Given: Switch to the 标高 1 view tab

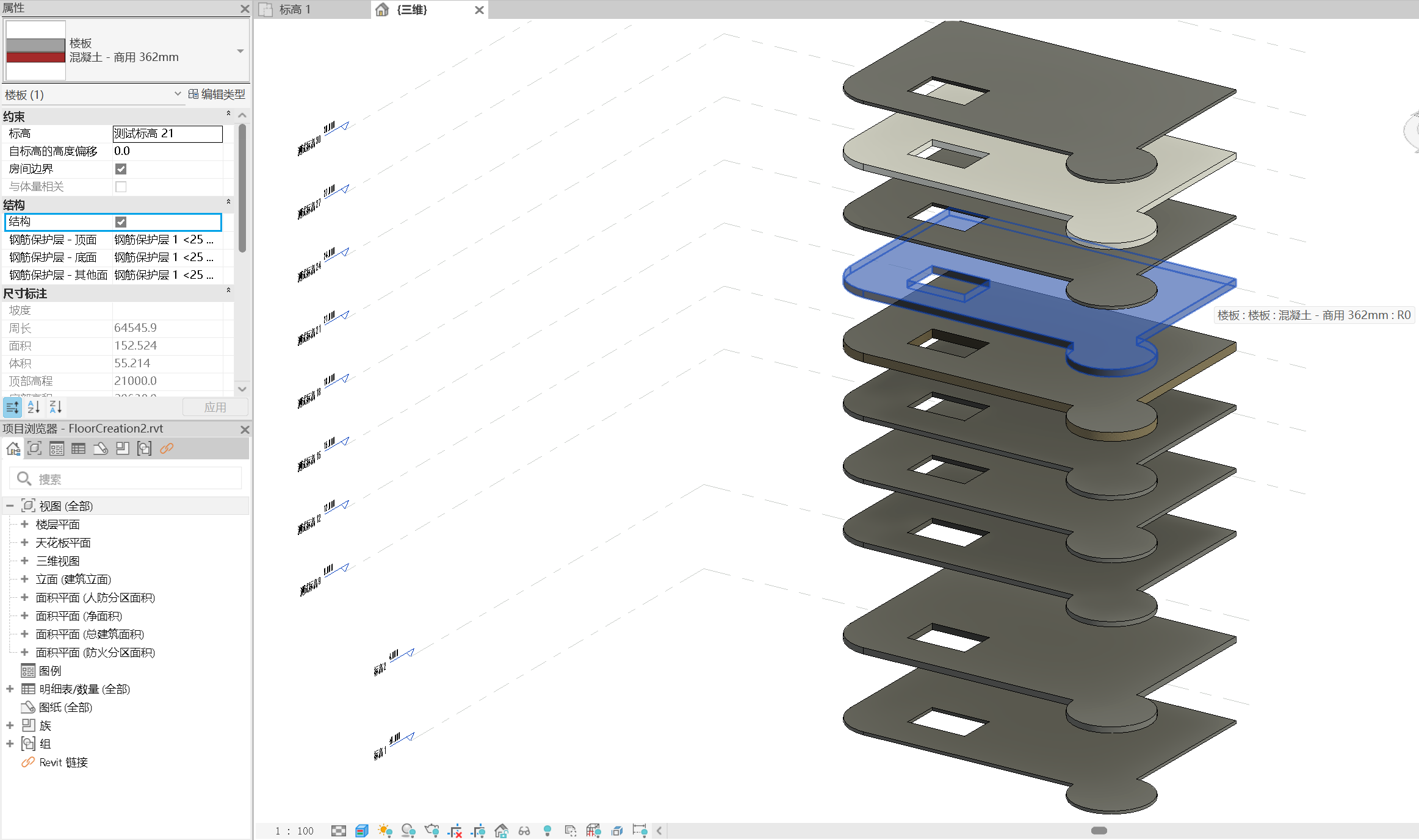Looking at the screenshot, I should click(x=295, y=10).
